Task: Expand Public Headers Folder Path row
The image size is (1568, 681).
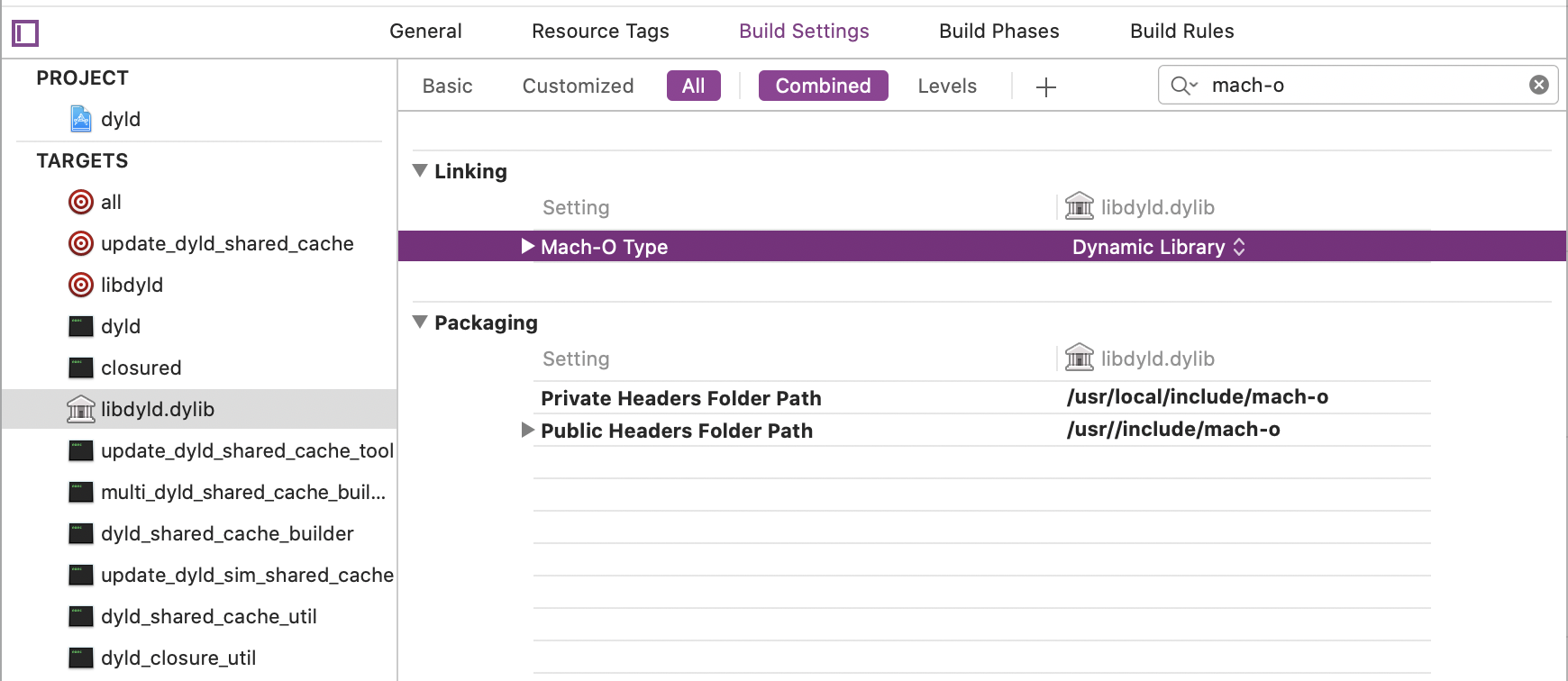Action: (528, 430)
